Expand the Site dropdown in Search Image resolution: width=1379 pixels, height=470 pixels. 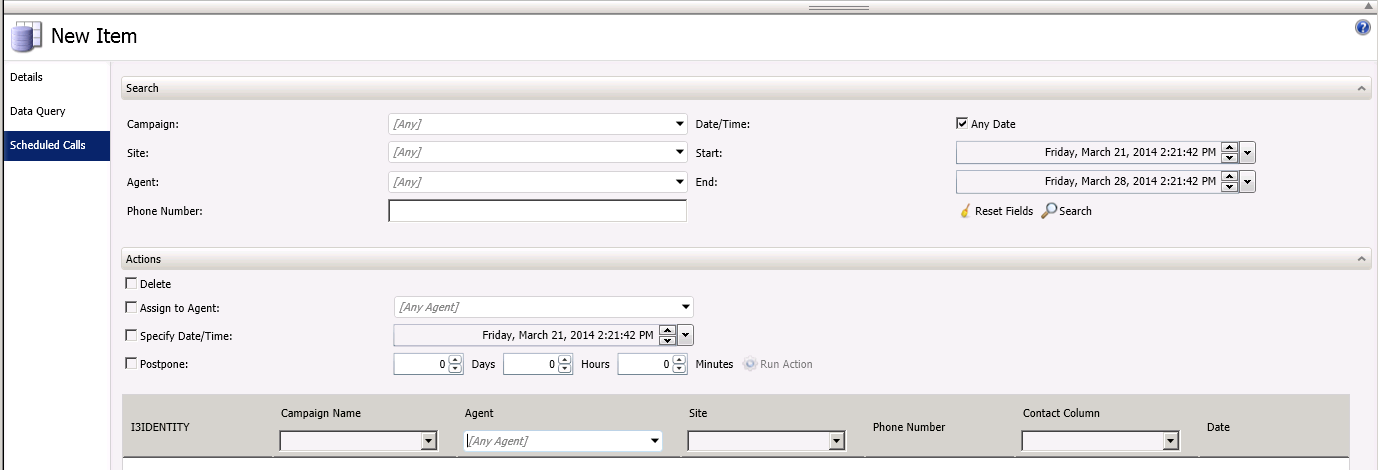pos(679,153)
